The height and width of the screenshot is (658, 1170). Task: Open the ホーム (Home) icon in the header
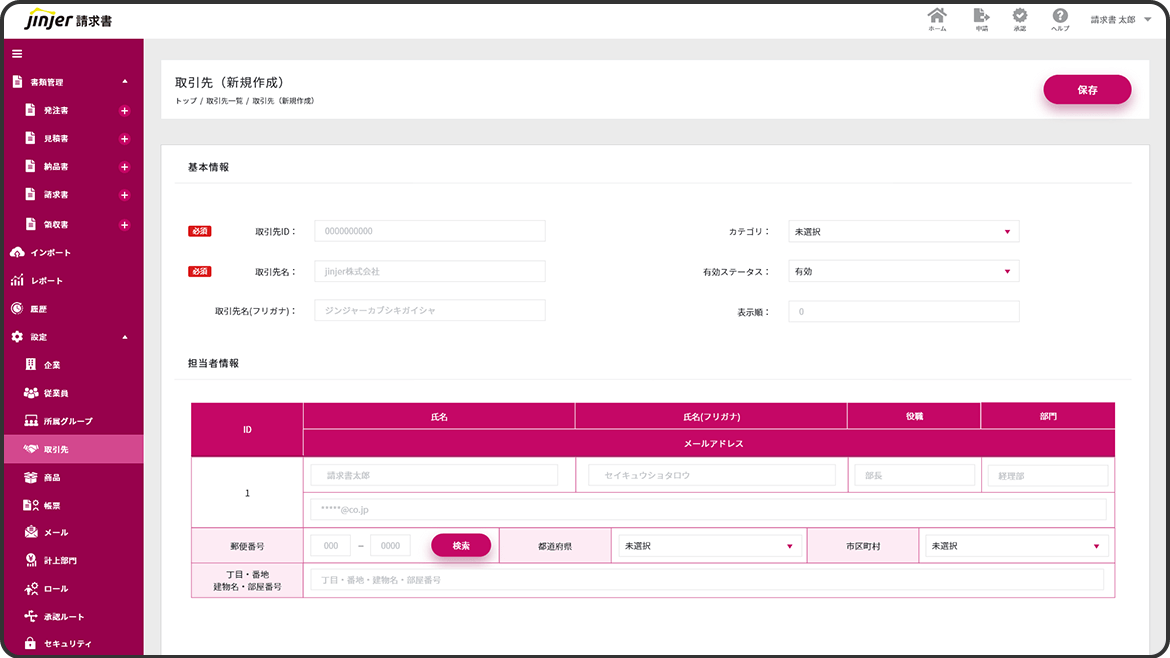click(937, 19)
